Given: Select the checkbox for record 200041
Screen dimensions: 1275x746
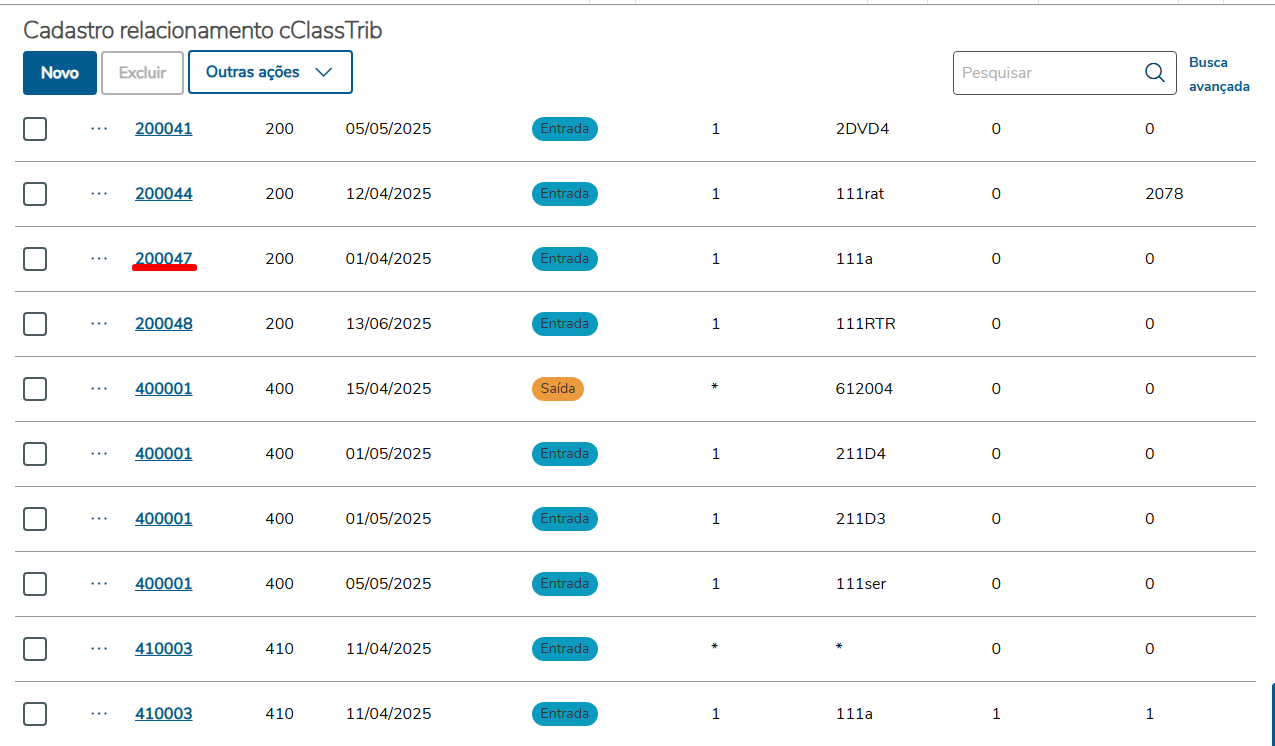Looking at the screenshot, I should [x=35, y=129].
